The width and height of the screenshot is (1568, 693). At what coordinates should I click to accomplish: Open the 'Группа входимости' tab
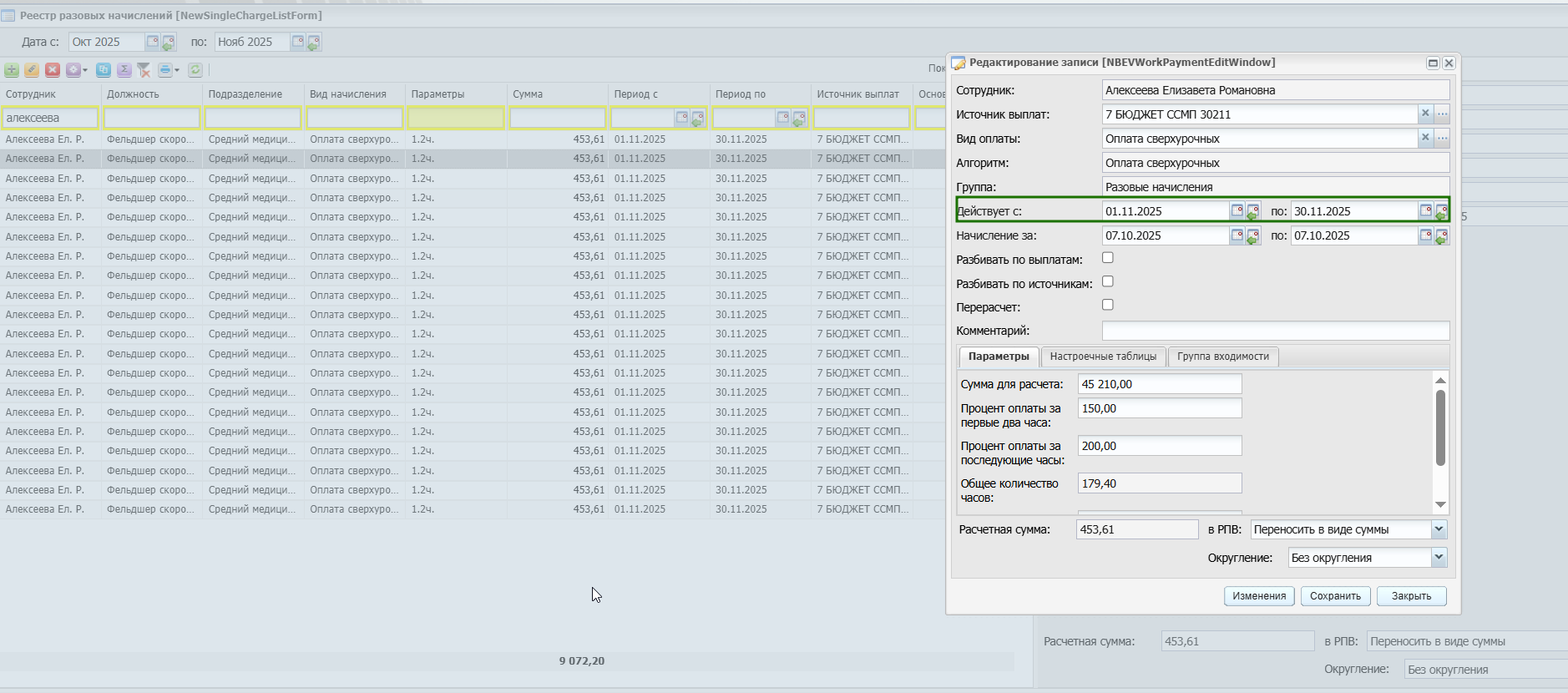pyautogui.click(x=1223, y=357)
